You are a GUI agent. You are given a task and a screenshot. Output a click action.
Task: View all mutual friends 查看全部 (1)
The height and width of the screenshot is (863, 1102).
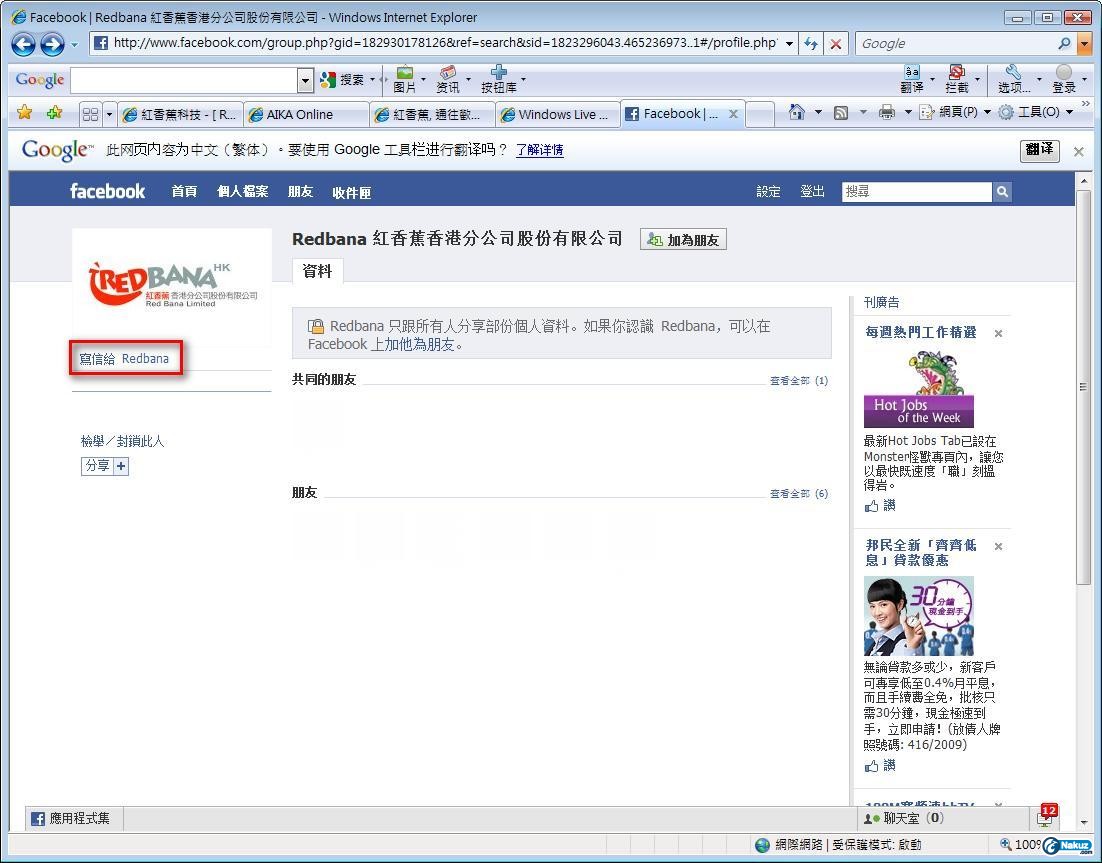799,381
